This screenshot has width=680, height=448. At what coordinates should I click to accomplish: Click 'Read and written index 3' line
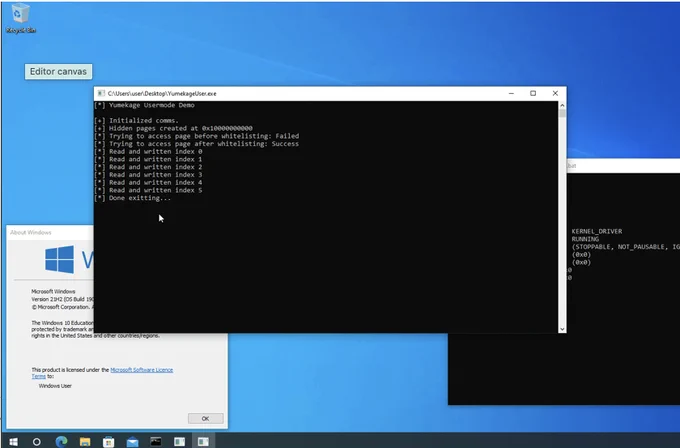pyautogui.click(x=148, y=175)
